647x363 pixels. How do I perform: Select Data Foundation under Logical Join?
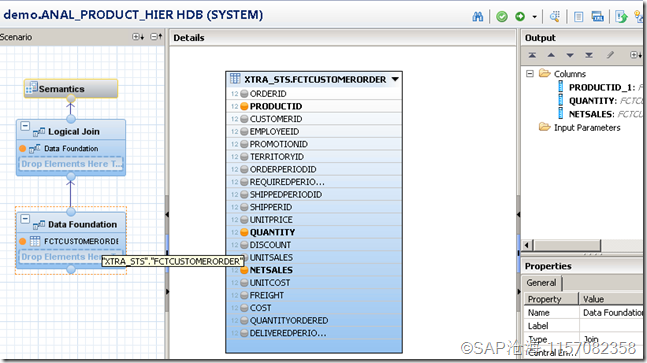pyautogui.click(x=71, y=148)
